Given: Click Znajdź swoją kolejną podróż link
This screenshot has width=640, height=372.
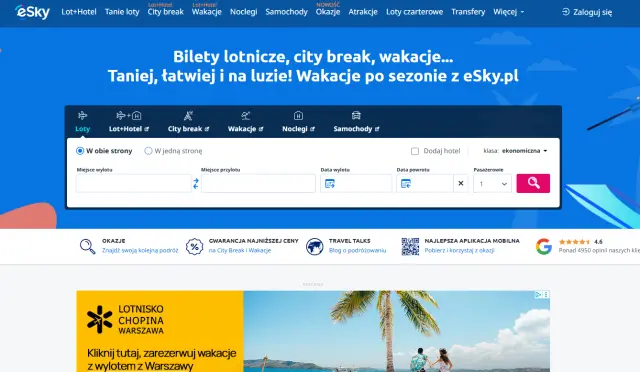Looking at the screenshot, I should coord(140,250).
